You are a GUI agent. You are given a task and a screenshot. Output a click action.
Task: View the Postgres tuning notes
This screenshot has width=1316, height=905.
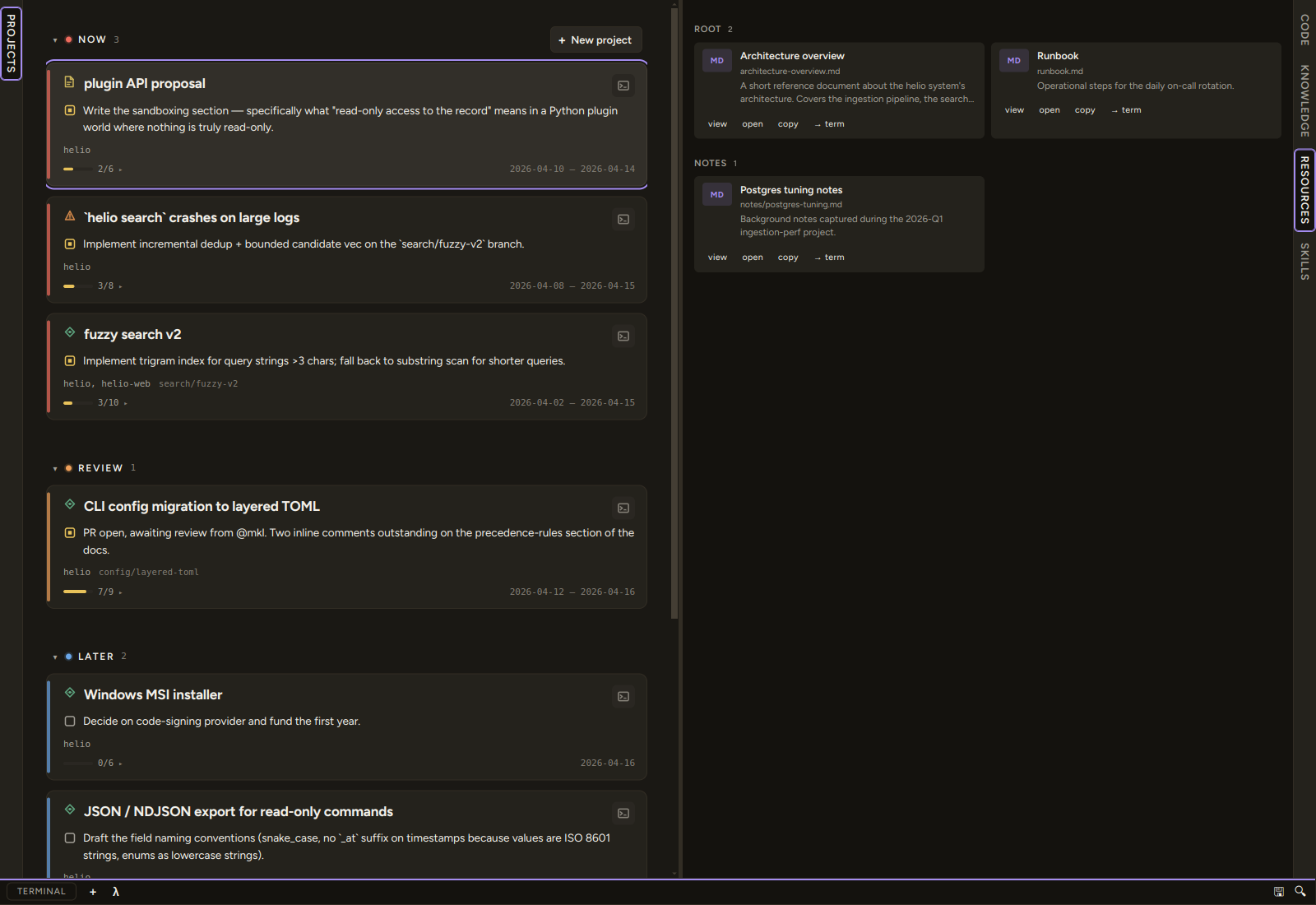[717, 258]
